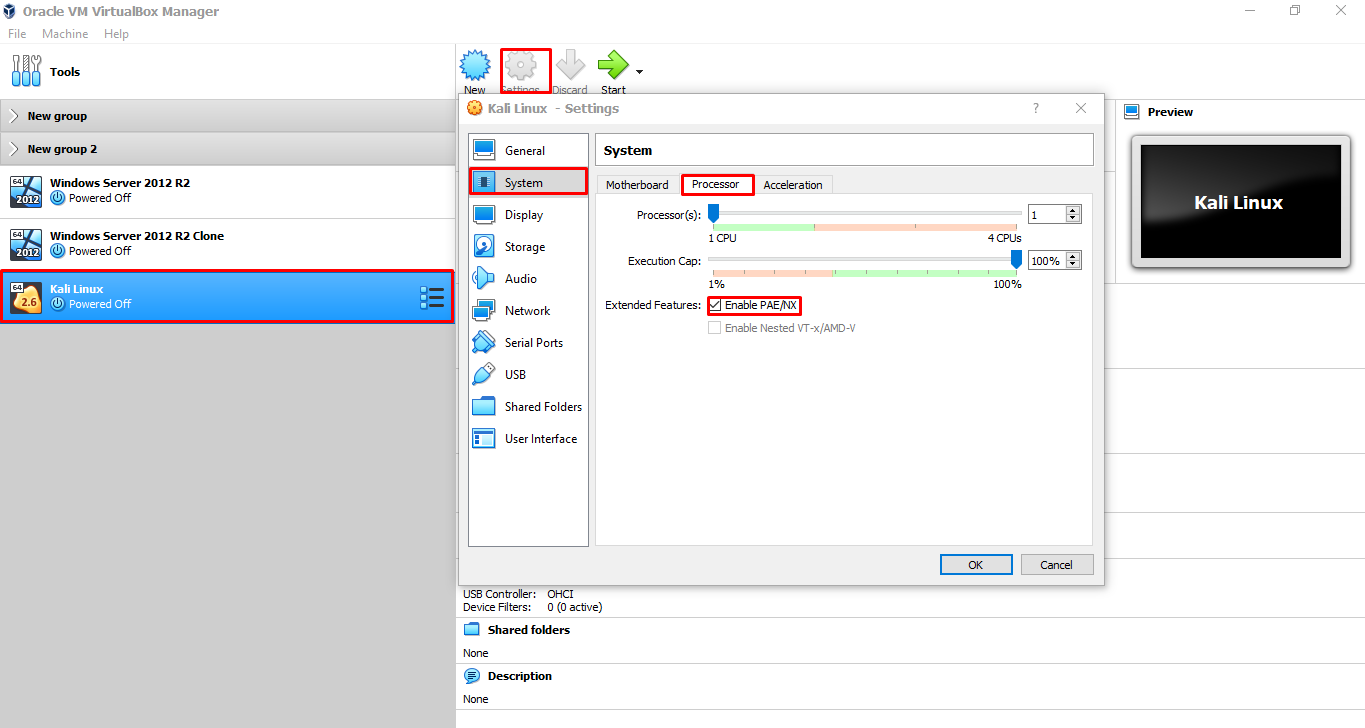Click the Description section header
Viewport: 1365px width, 728px height.
click(519, 676)
